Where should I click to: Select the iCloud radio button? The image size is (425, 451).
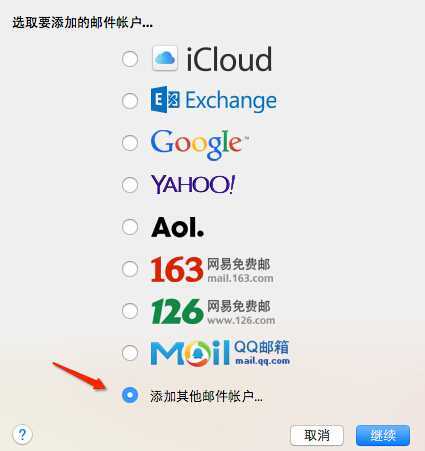[130, 59]
